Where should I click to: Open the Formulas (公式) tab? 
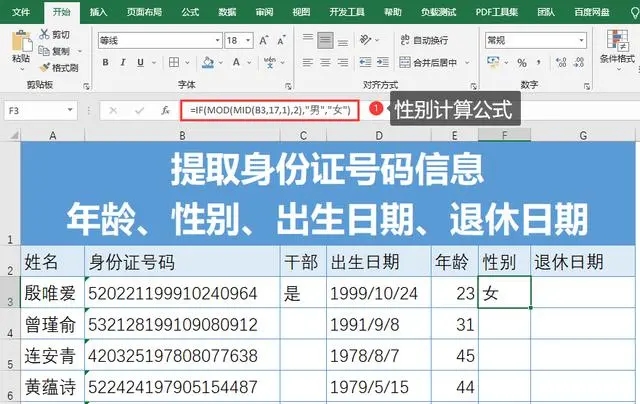[190, 12]
